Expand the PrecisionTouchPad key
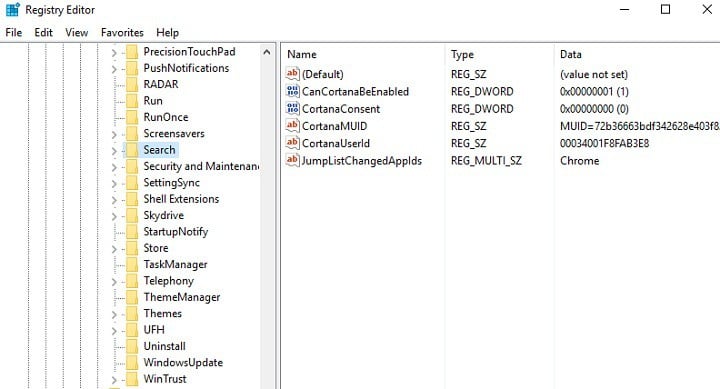 tap(114, 53)
